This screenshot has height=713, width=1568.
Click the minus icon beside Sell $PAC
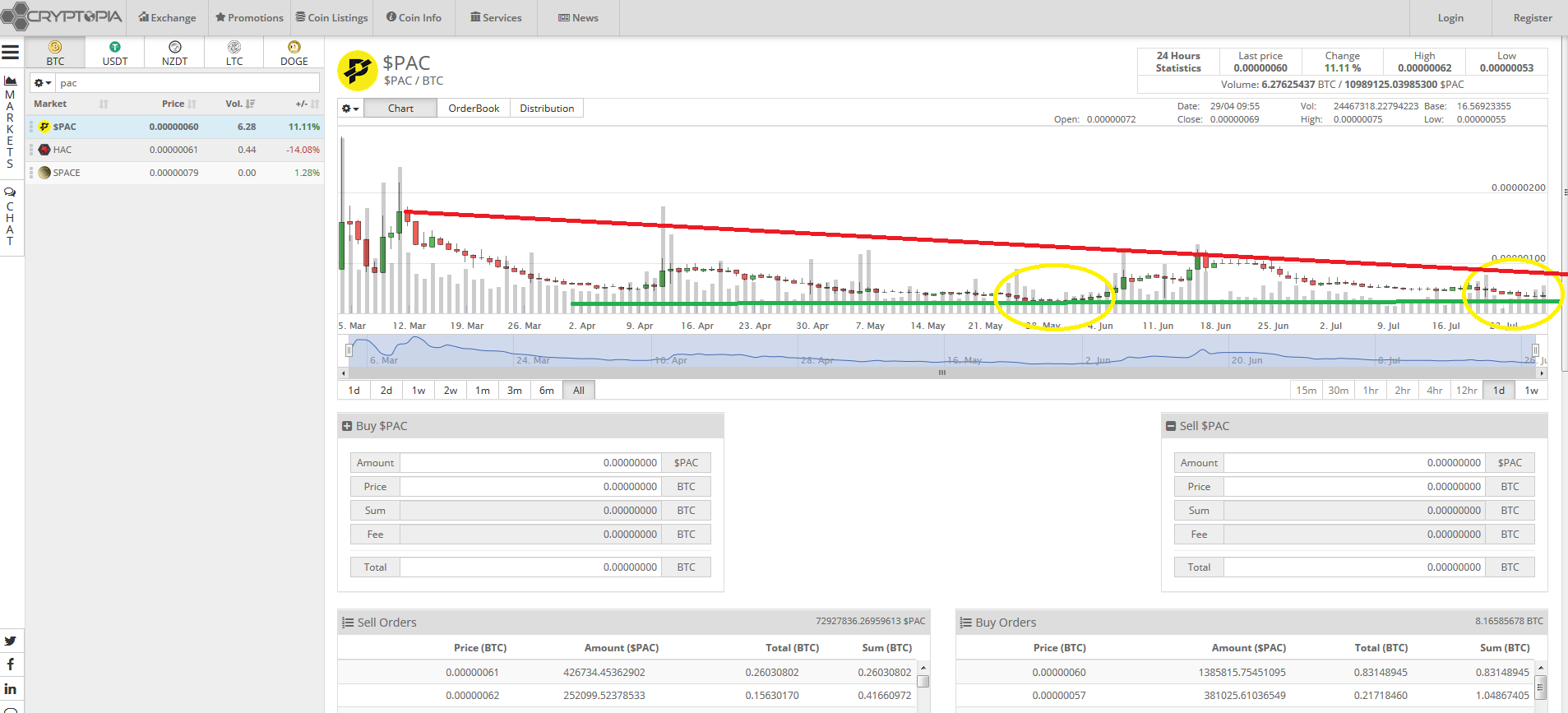pos(1171,426)
